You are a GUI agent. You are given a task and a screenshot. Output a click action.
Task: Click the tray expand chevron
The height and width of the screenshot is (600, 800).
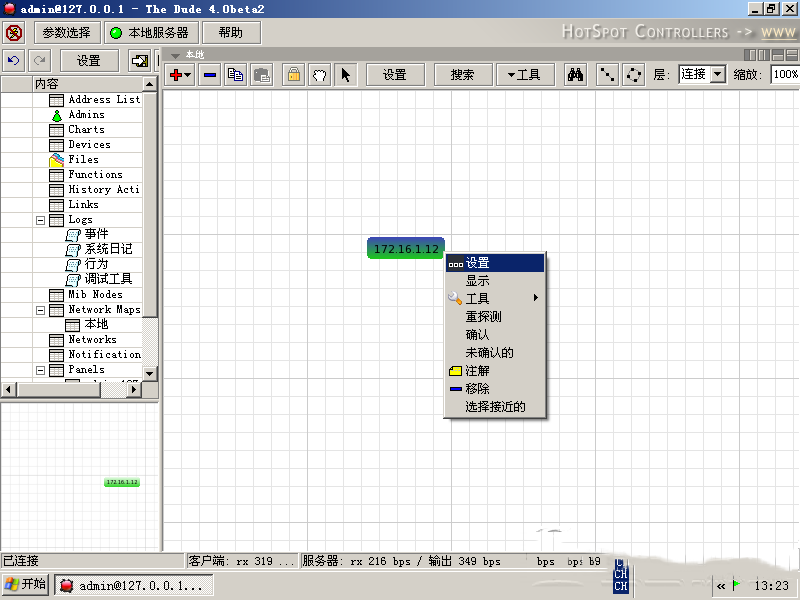coord(720,586)
